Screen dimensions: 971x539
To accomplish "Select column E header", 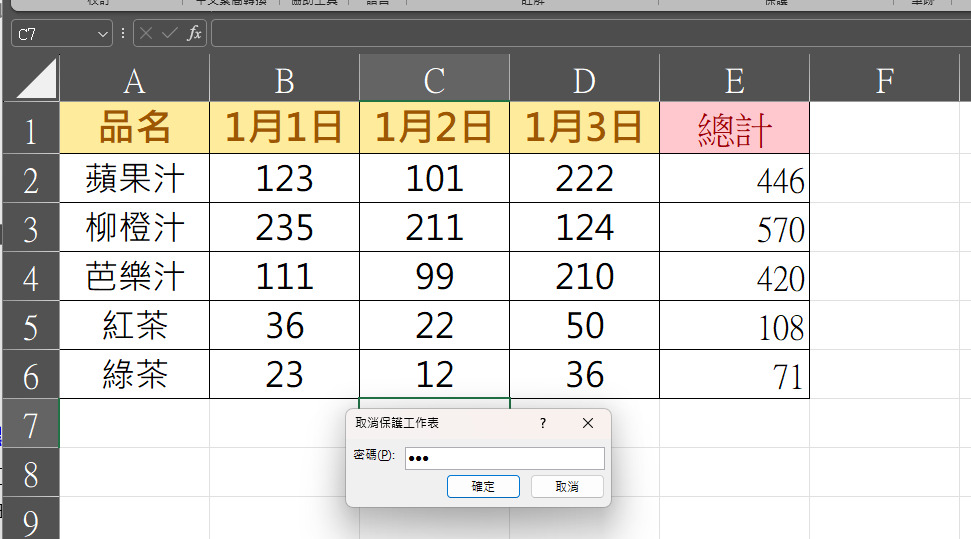I will coord(734,78).
